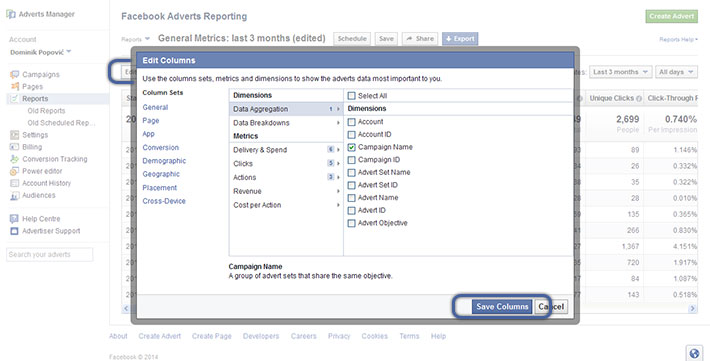Check the Advert ID checkbox
Image resolution: width=710 pixels, height=361 pixels.
(351, 211)
